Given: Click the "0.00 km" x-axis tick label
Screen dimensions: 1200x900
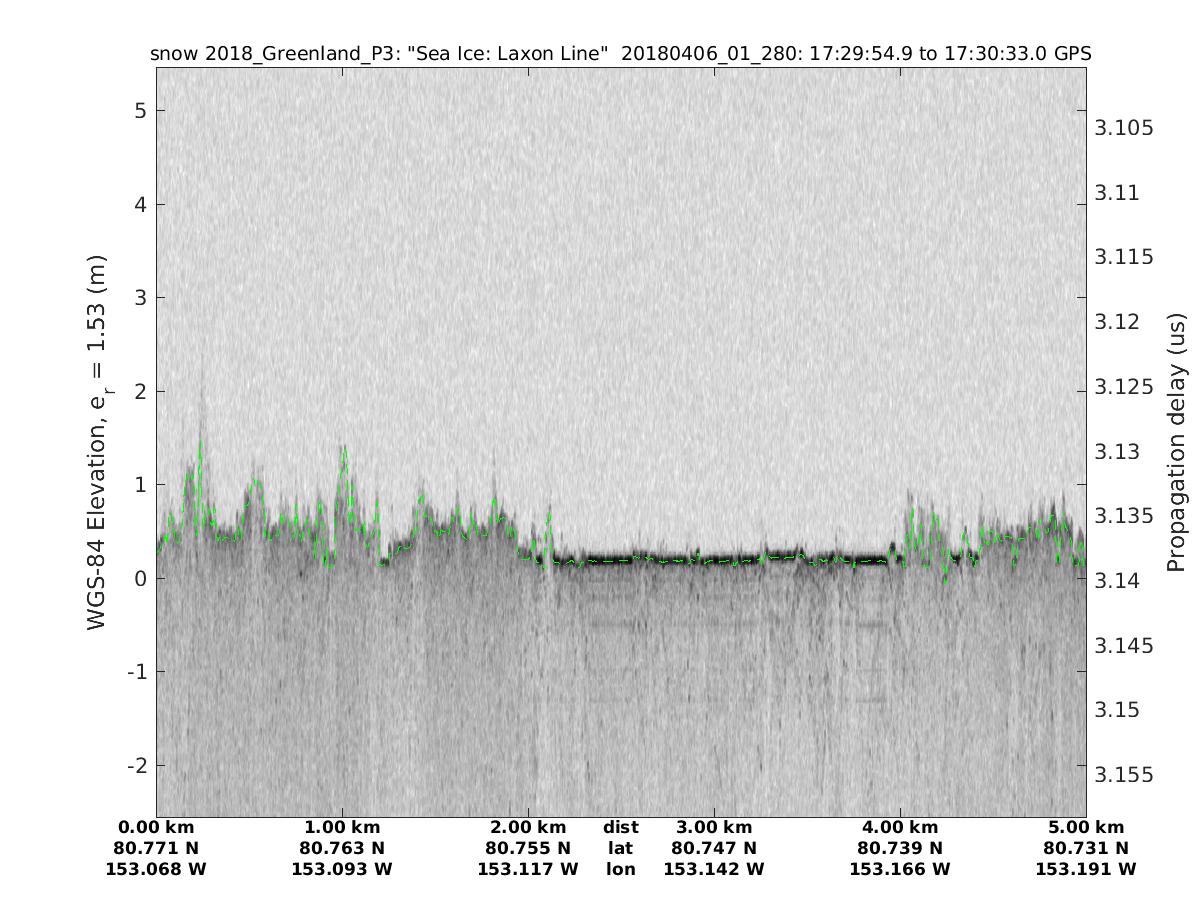Looking at the screenshot, I should tap(156, 827).
